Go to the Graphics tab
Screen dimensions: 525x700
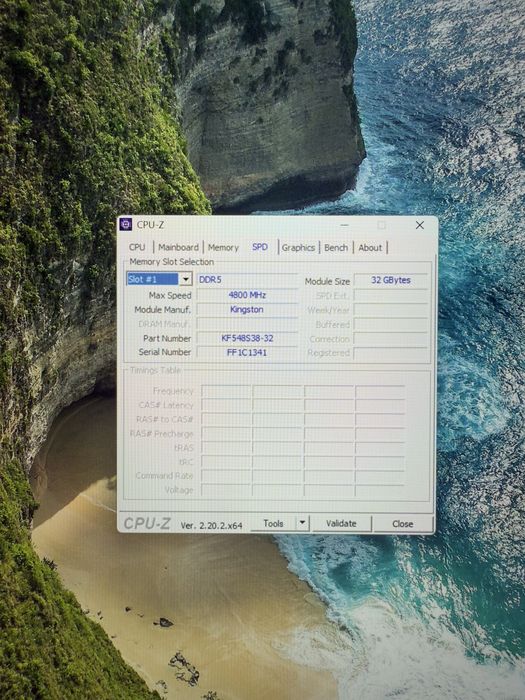298,247
